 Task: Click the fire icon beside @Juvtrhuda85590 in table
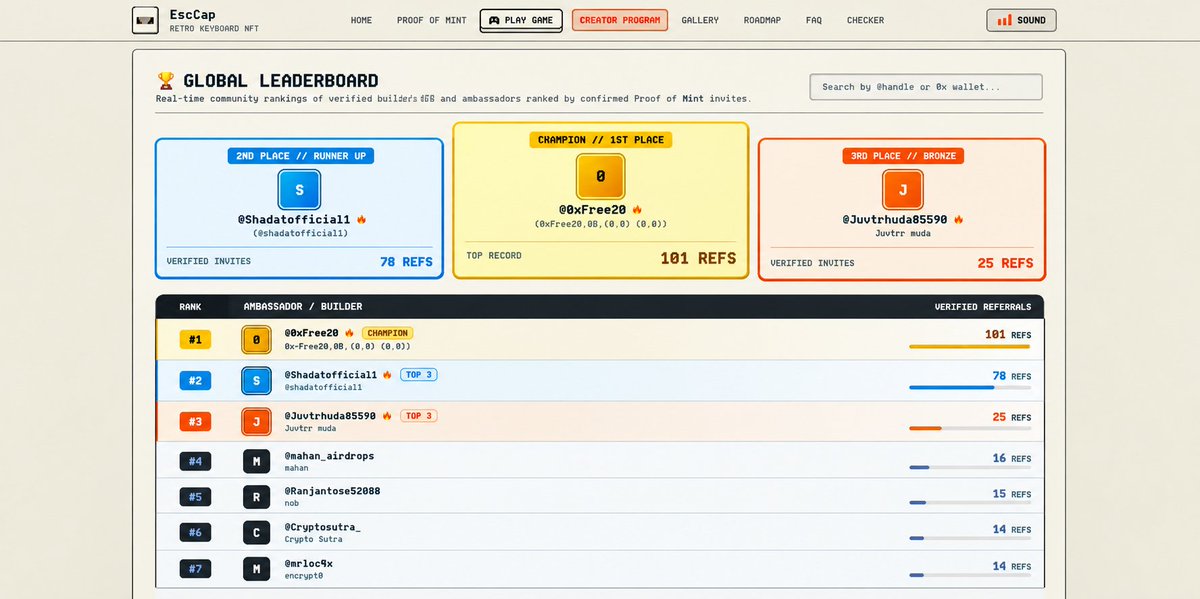click(388, 416)
